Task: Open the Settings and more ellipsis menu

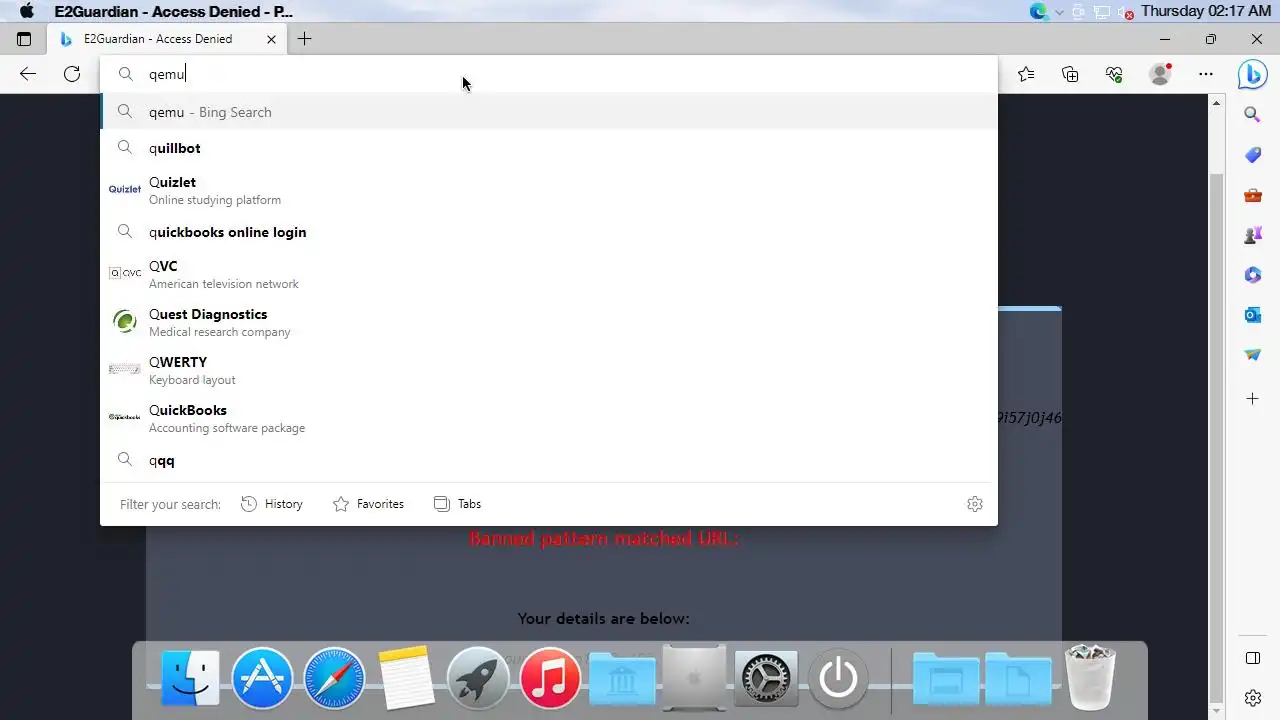Action: (1206, 74)
